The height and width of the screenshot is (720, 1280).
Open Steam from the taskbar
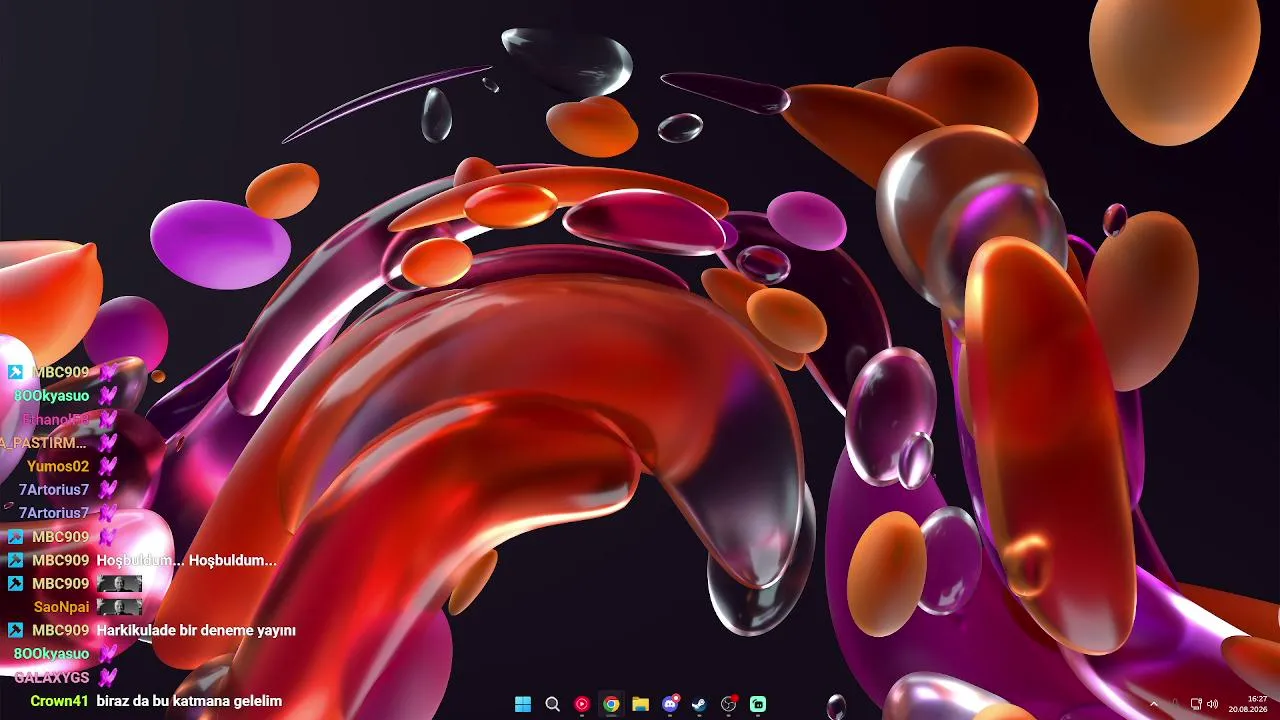coord(699,704)
